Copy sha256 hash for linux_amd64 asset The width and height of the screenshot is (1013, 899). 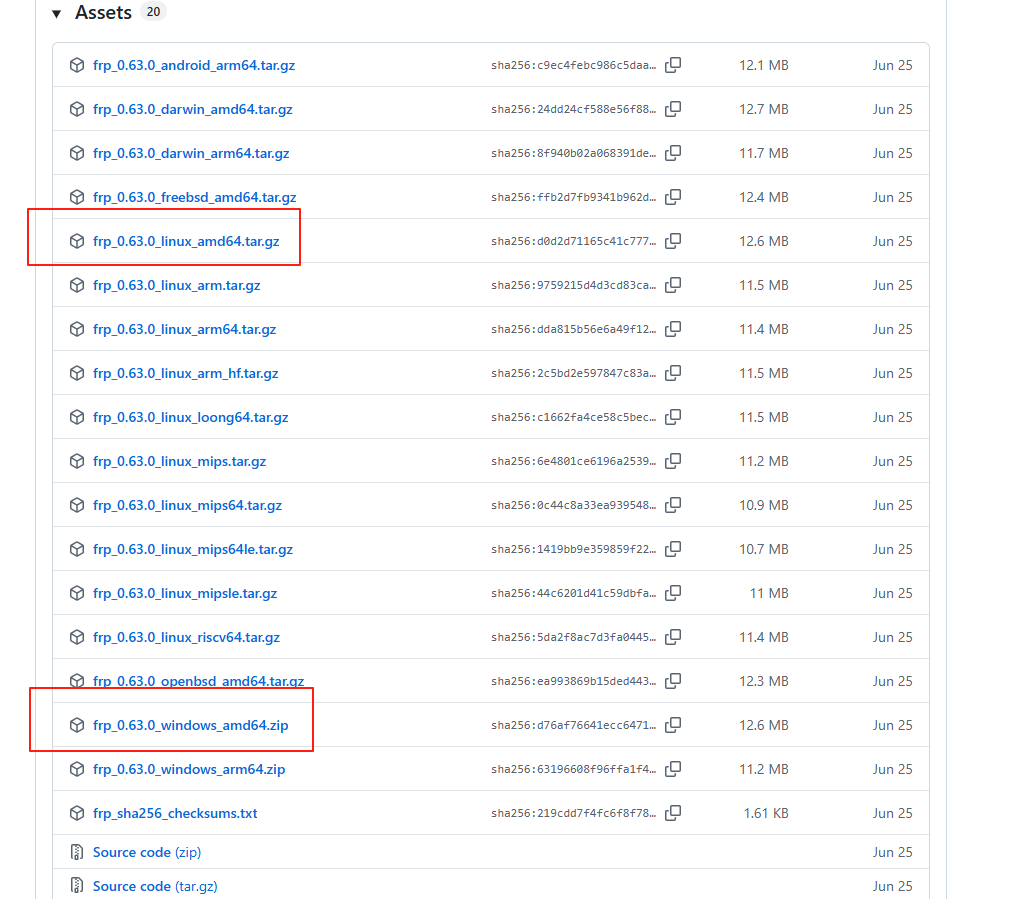point(674,241)
